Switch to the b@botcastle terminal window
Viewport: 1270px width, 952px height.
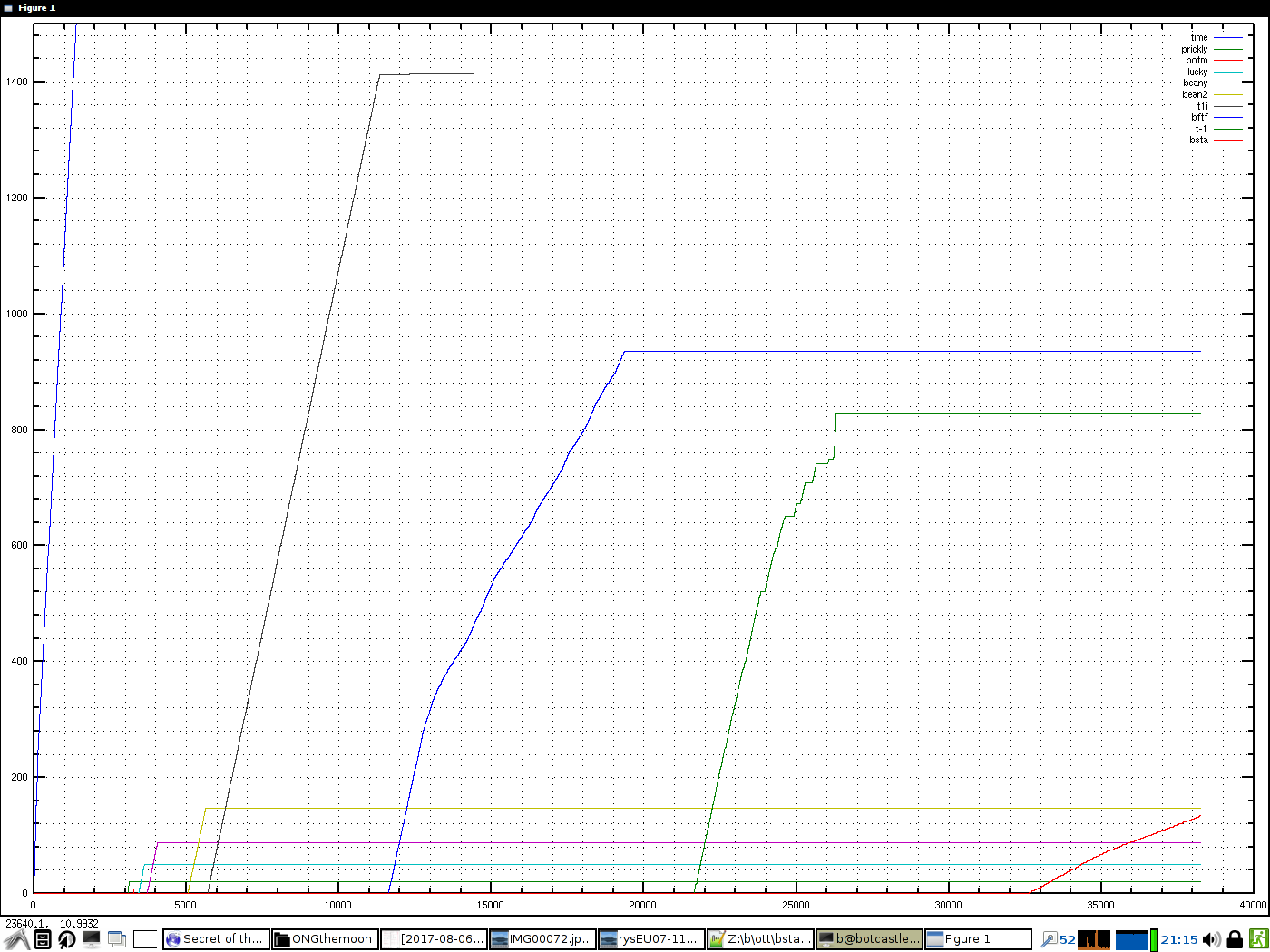[x=869, y=939]
